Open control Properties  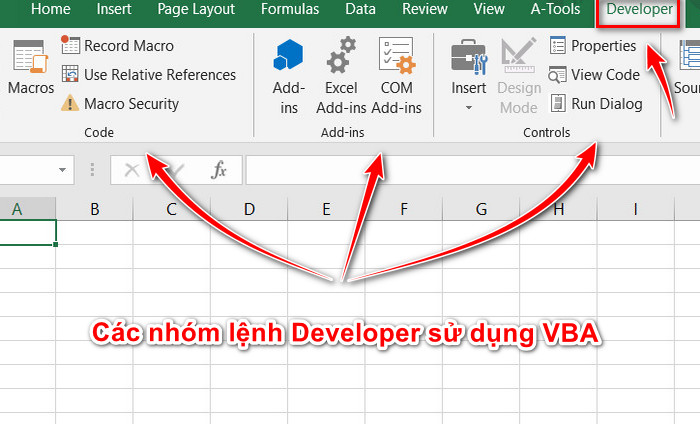(x=593, y=46)
